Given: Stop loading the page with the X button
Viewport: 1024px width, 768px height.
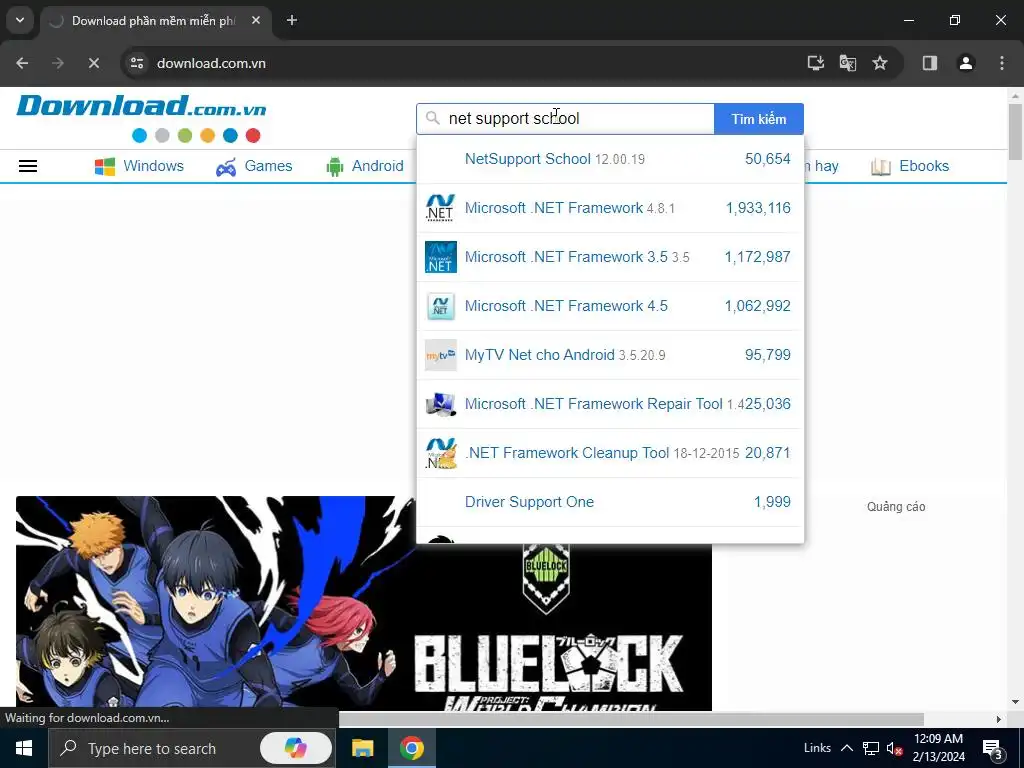Looking at the screenshot, I should [93, 63].
